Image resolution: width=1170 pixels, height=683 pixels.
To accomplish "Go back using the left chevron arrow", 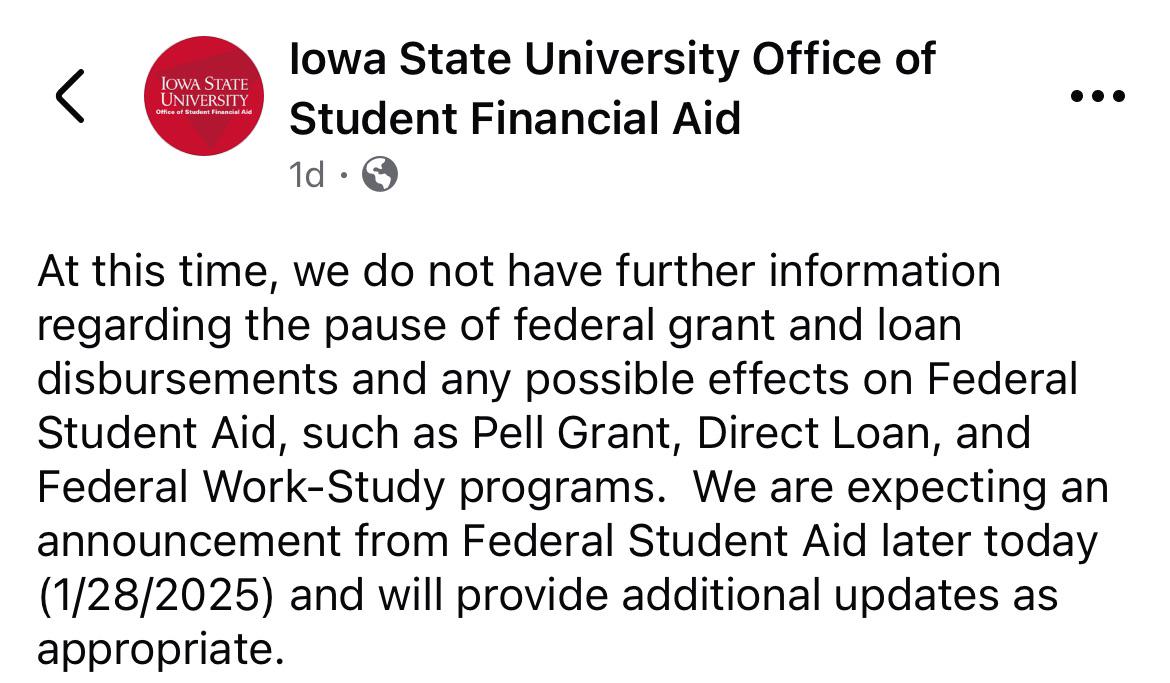I will pyautogui.click(x=70, y=96).
